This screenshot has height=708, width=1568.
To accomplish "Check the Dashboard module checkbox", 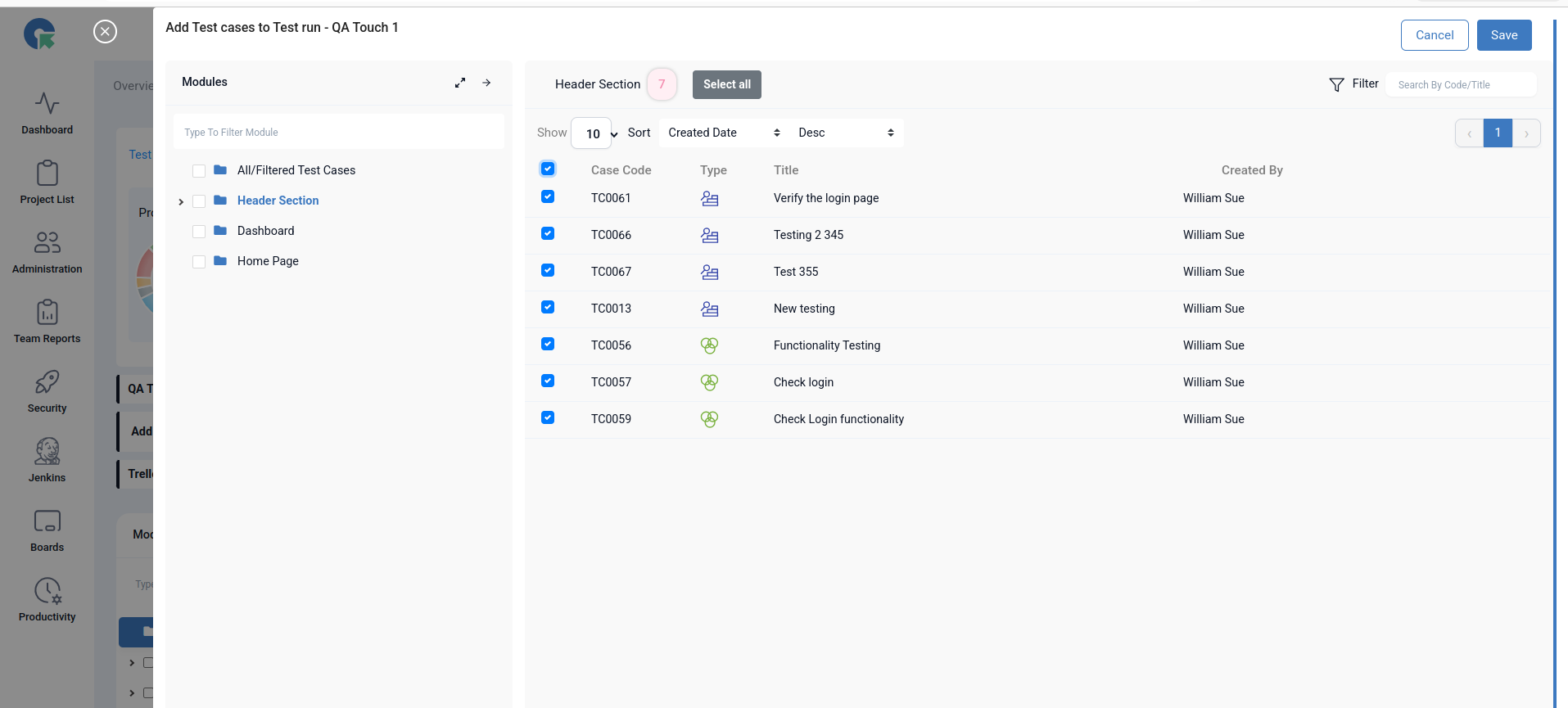I will pos(199,232).
